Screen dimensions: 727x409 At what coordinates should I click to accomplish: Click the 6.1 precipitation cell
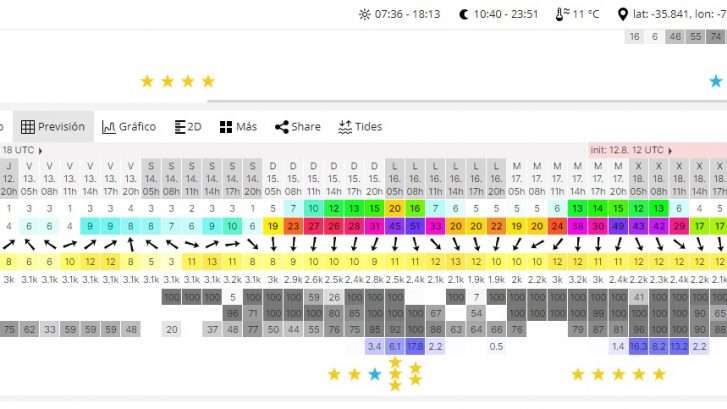click(394, 346)
